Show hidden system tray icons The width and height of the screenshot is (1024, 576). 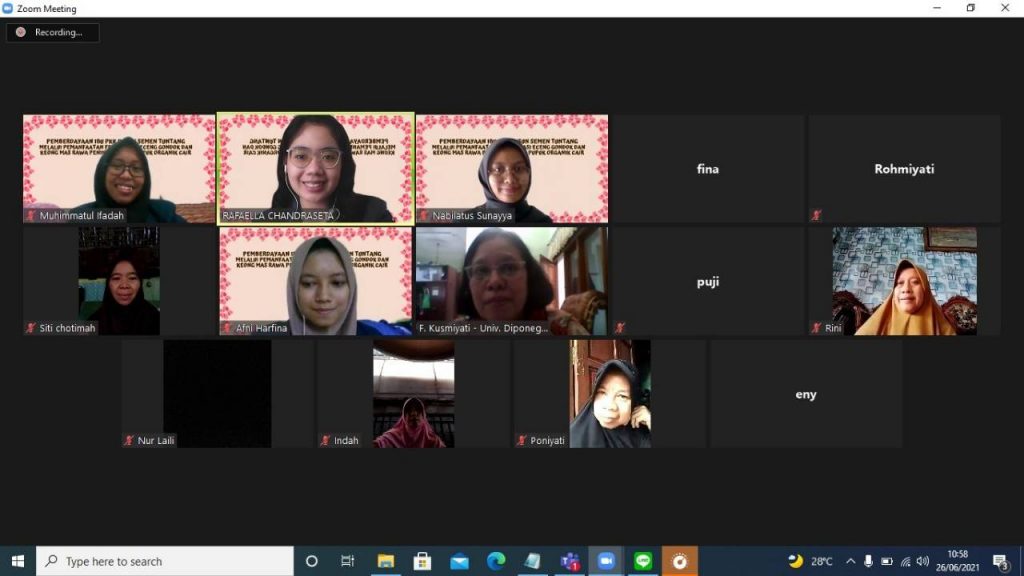850,561
